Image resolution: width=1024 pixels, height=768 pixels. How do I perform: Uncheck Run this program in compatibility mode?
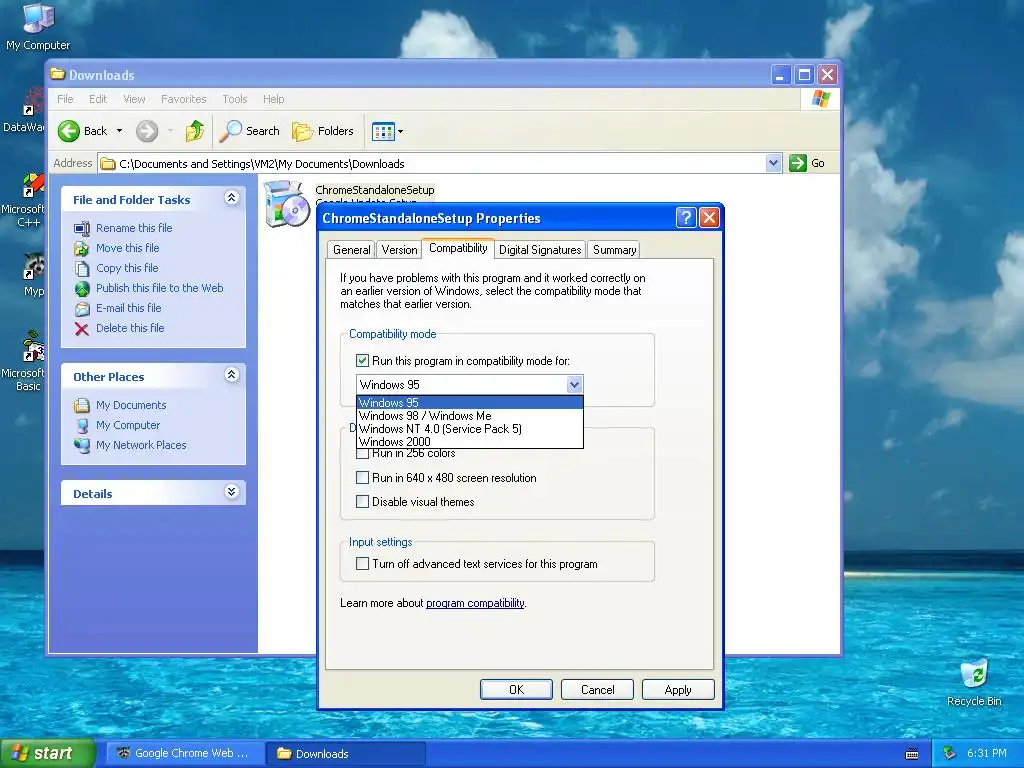click(x=362, y=360)
